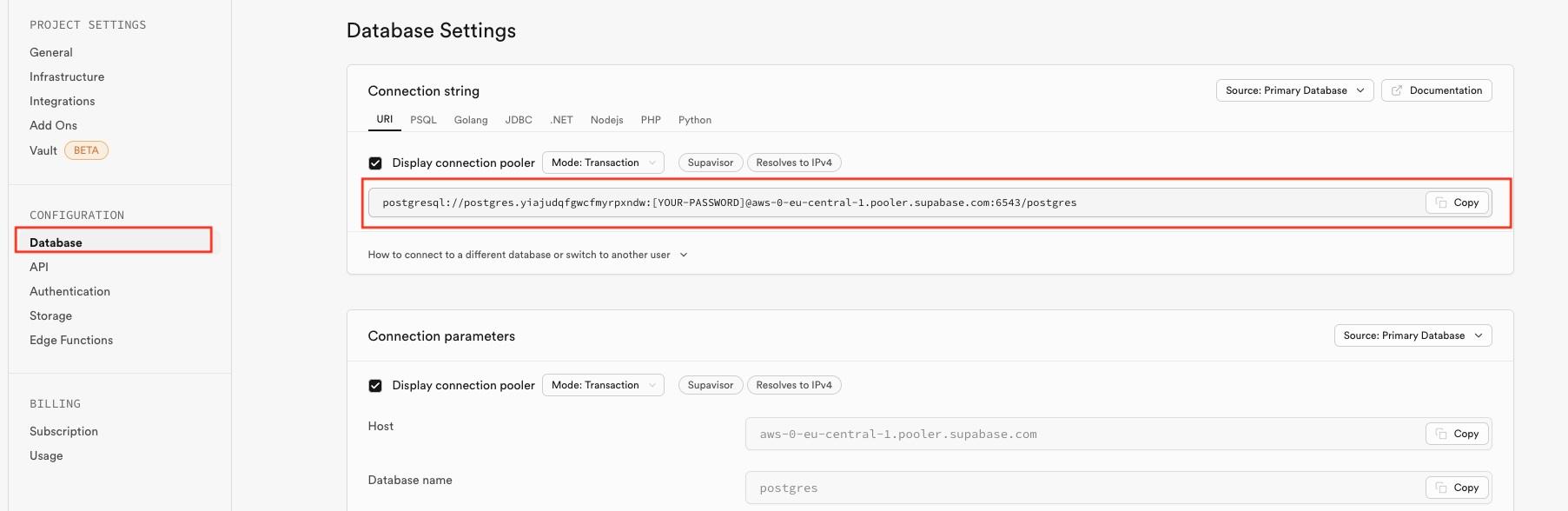Open Documentation external link

click(x=1436, y=90)
